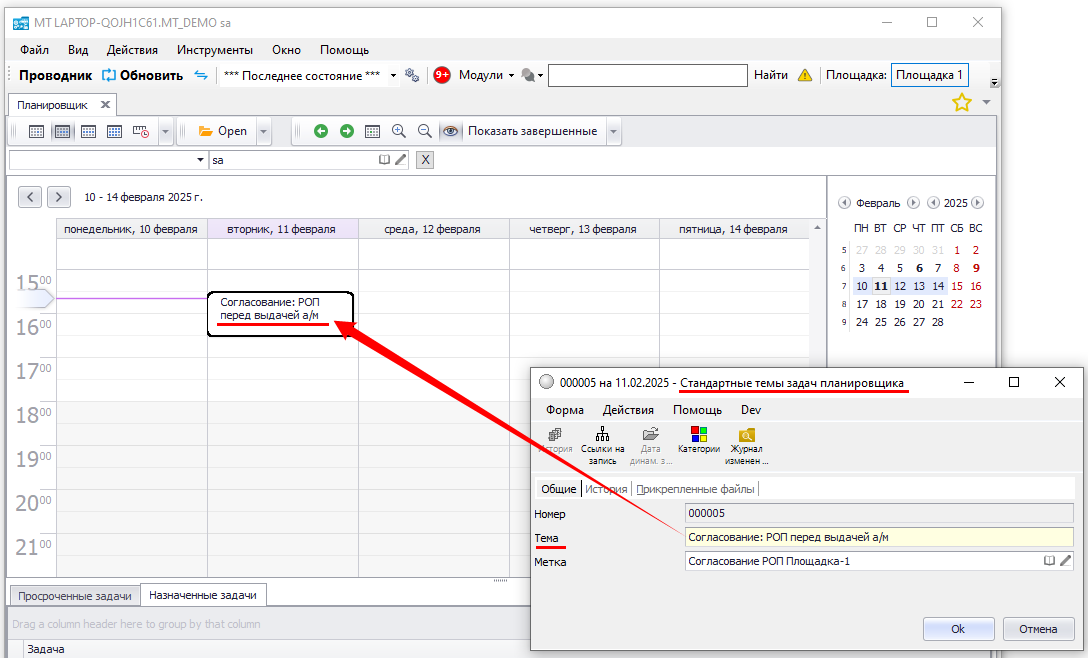1088x658 pixels.
Task: Expand the Open button dropdown arrow
Action: point(263,131)
